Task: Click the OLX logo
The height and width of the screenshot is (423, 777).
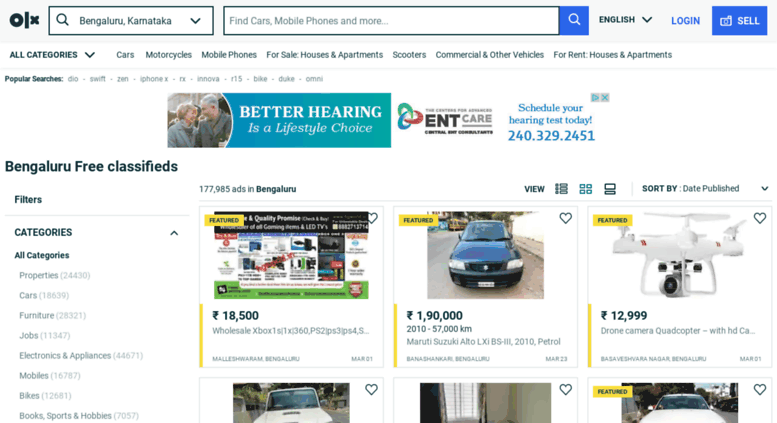Action: (24, 20)
